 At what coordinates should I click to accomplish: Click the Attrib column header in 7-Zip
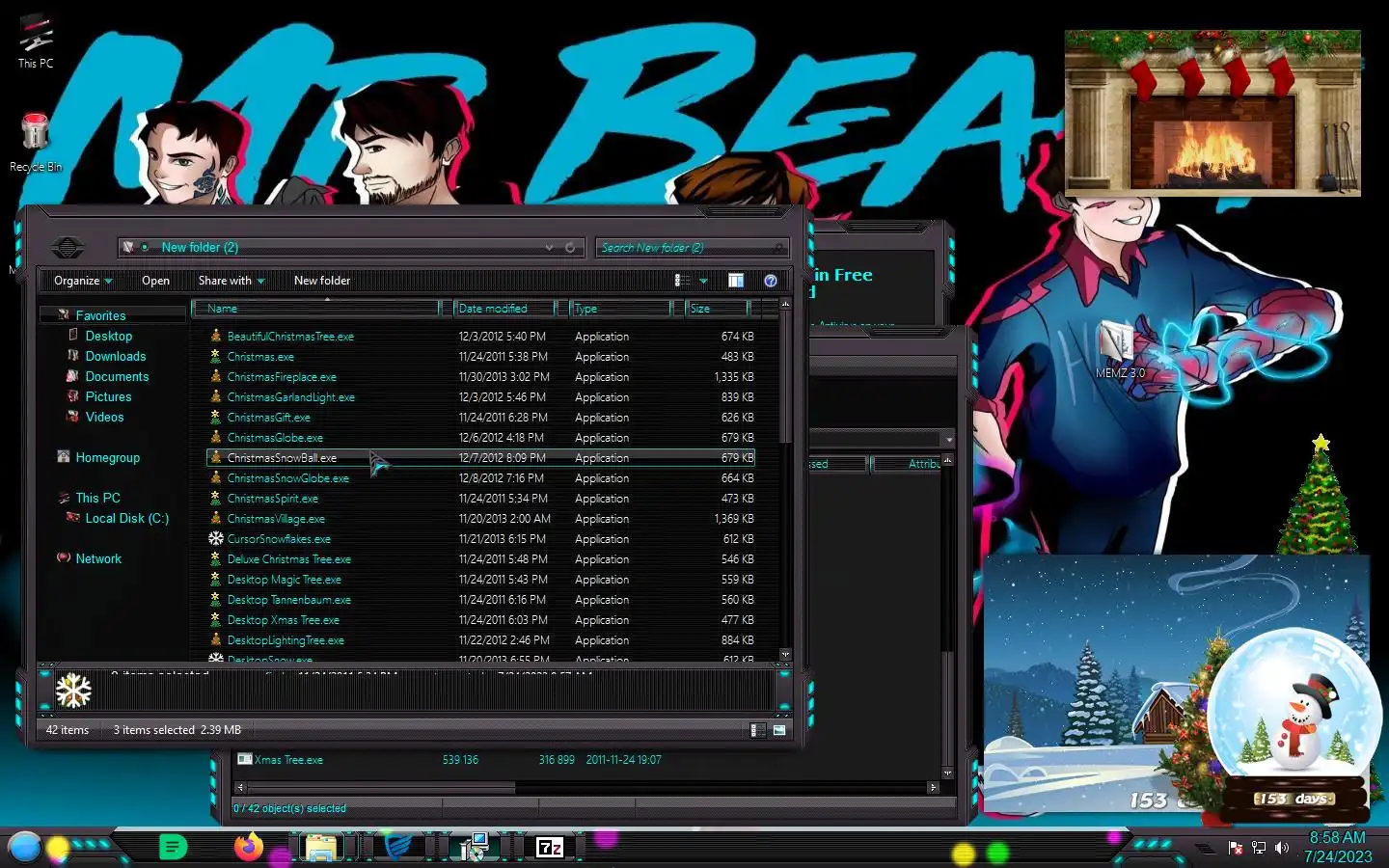(908, 464)
